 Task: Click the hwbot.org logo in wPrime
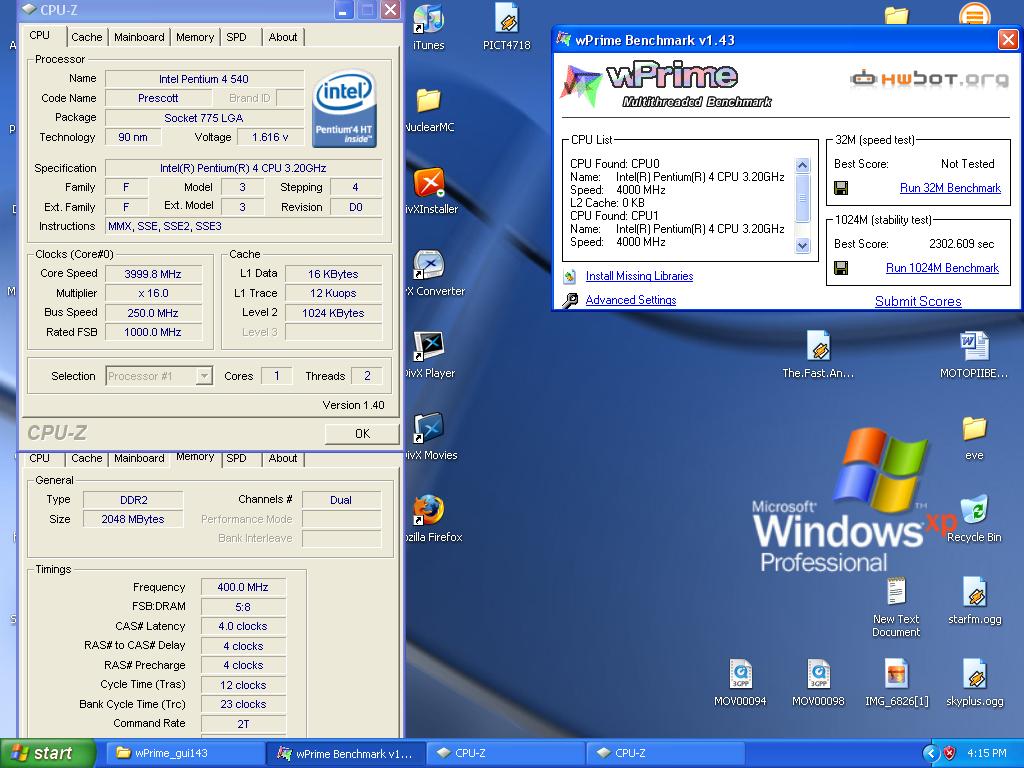point(929,79)
